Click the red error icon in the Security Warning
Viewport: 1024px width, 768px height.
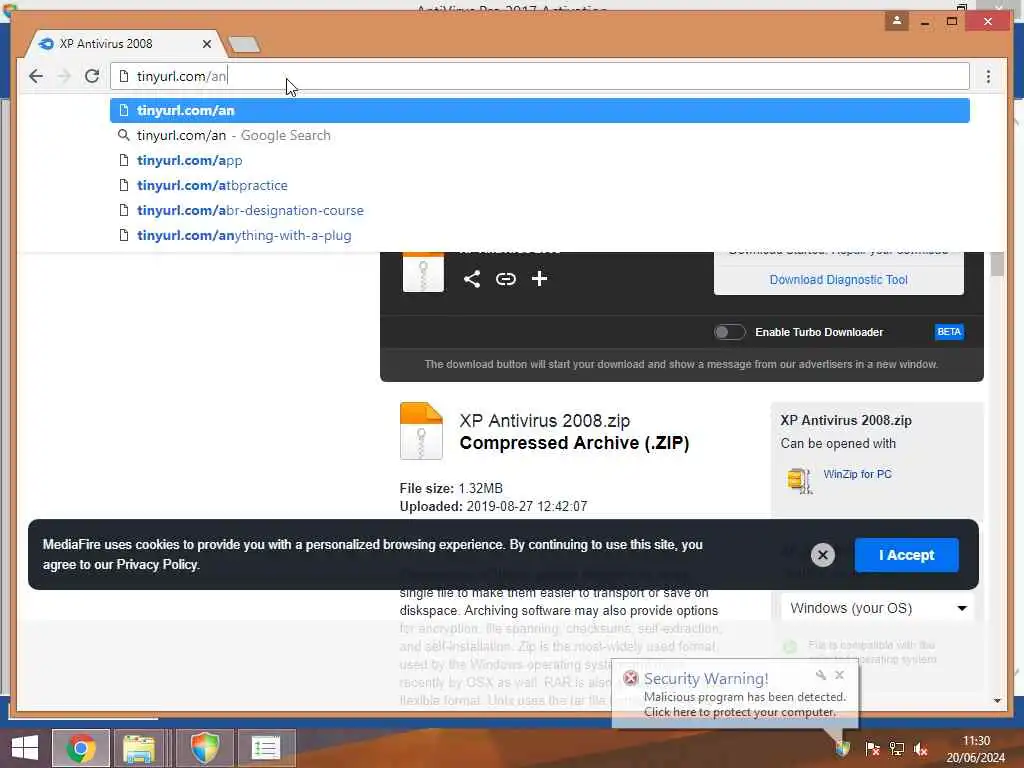630,678
